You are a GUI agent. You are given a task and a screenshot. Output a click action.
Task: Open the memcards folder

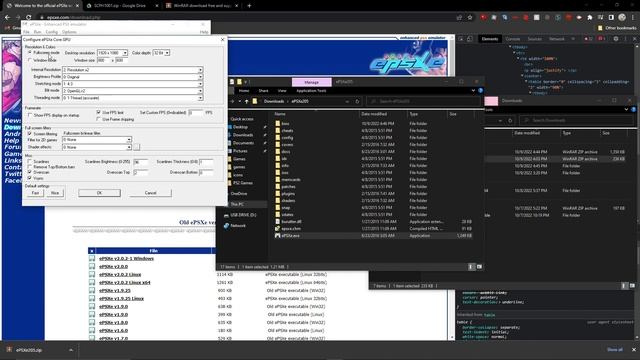[x=291, y=180]
